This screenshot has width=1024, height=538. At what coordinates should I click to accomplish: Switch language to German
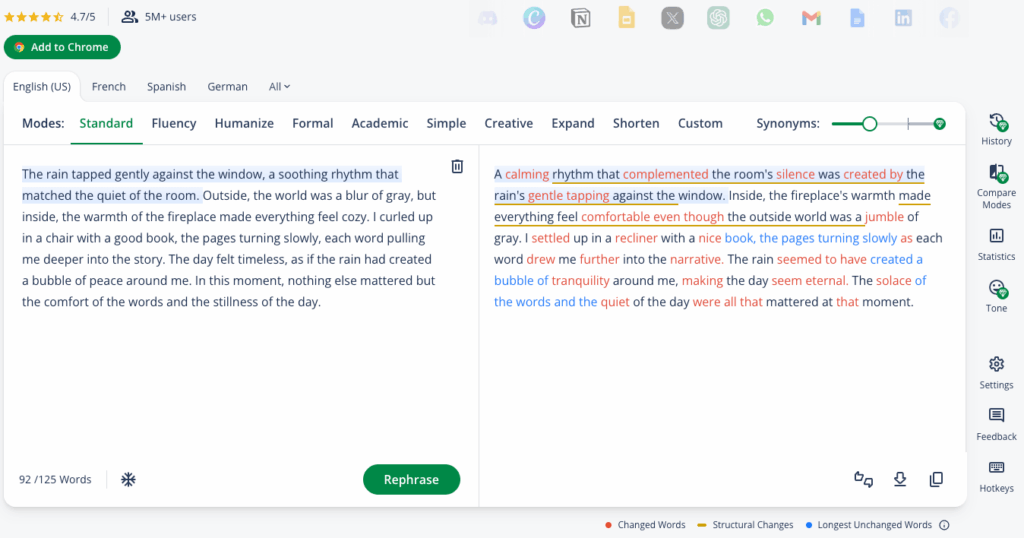(x=227, y=86)
